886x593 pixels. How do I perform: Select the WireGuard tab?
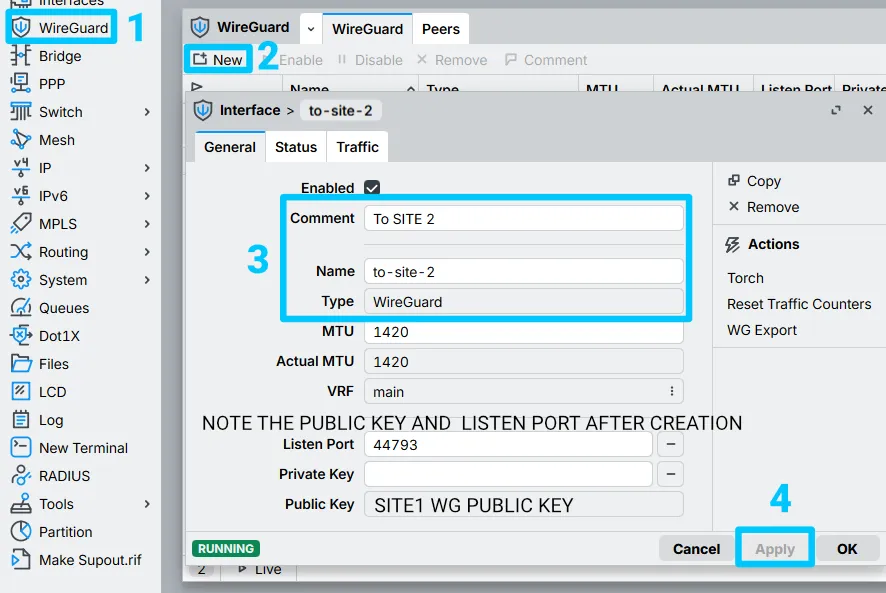pyautogui.click(x=367, y=29)
